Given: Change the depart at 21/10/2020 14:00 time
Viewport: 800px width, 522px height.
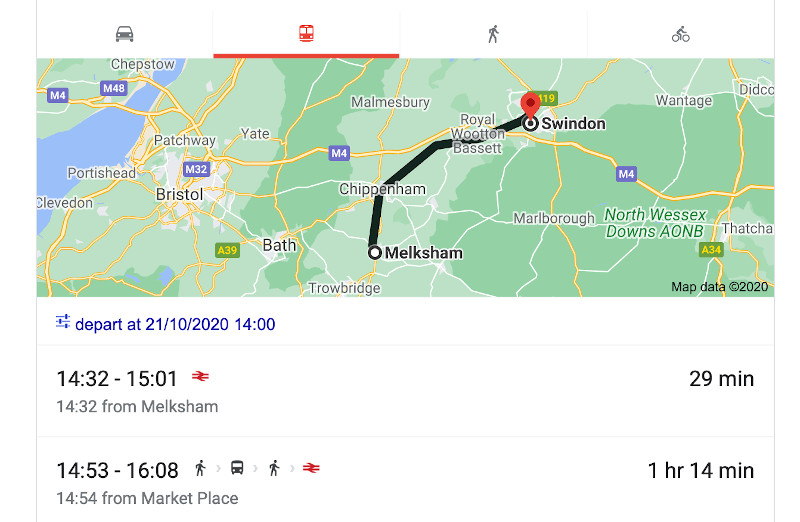Looking at the screenshot, I should (x=174, y=324).
